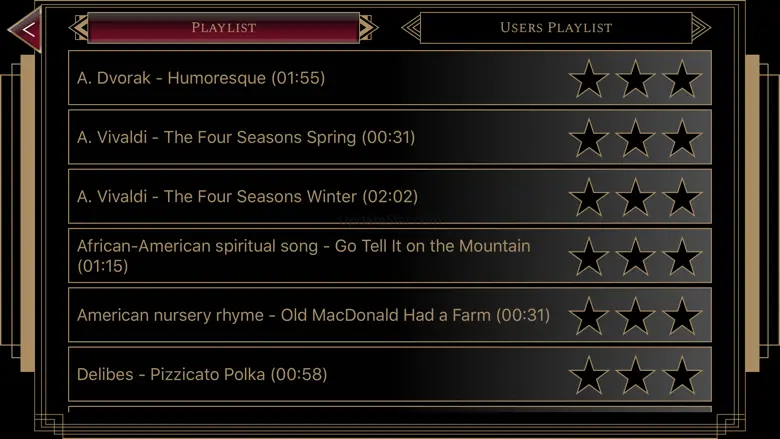Switch to the Playlist tab
Image resolution: width=780 pixels, height=439 pixels.
[x=223, y=28]
